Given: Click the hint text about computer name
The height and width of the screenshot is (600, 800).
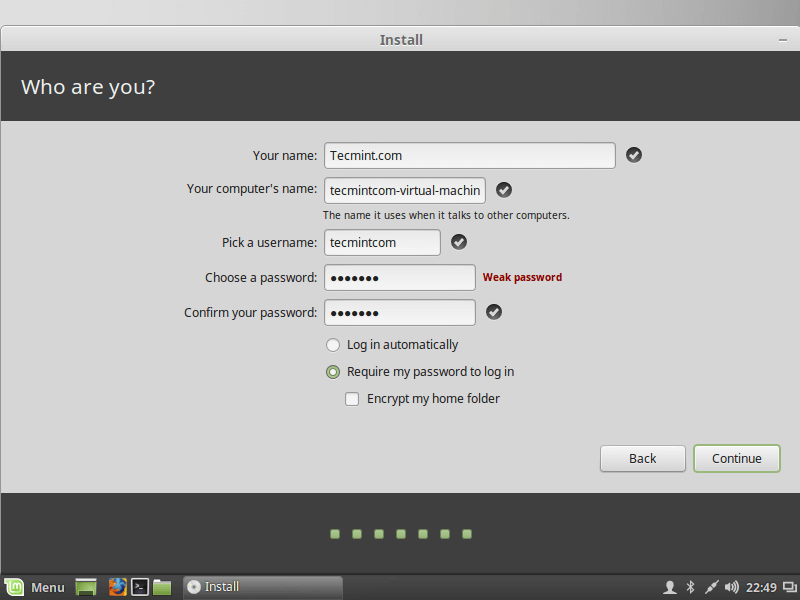Looking at the screenshot, I should [x=446, y=215].
